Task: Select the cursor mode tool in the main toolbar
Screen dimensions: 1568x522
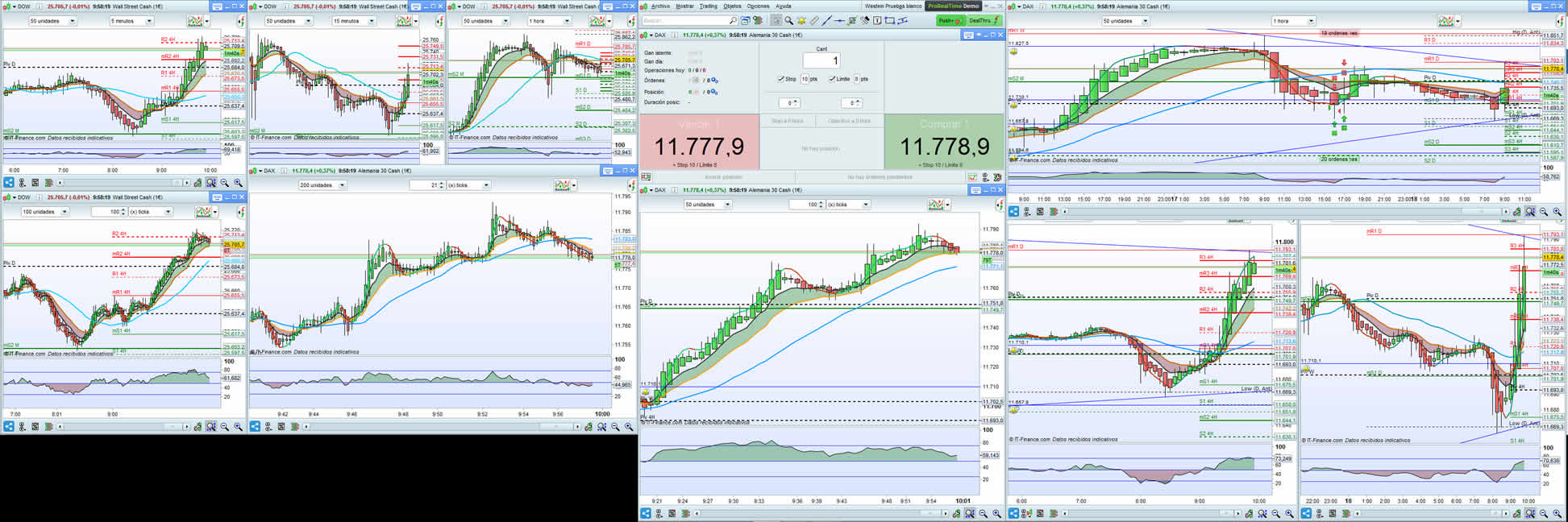Action: (776, 21)
